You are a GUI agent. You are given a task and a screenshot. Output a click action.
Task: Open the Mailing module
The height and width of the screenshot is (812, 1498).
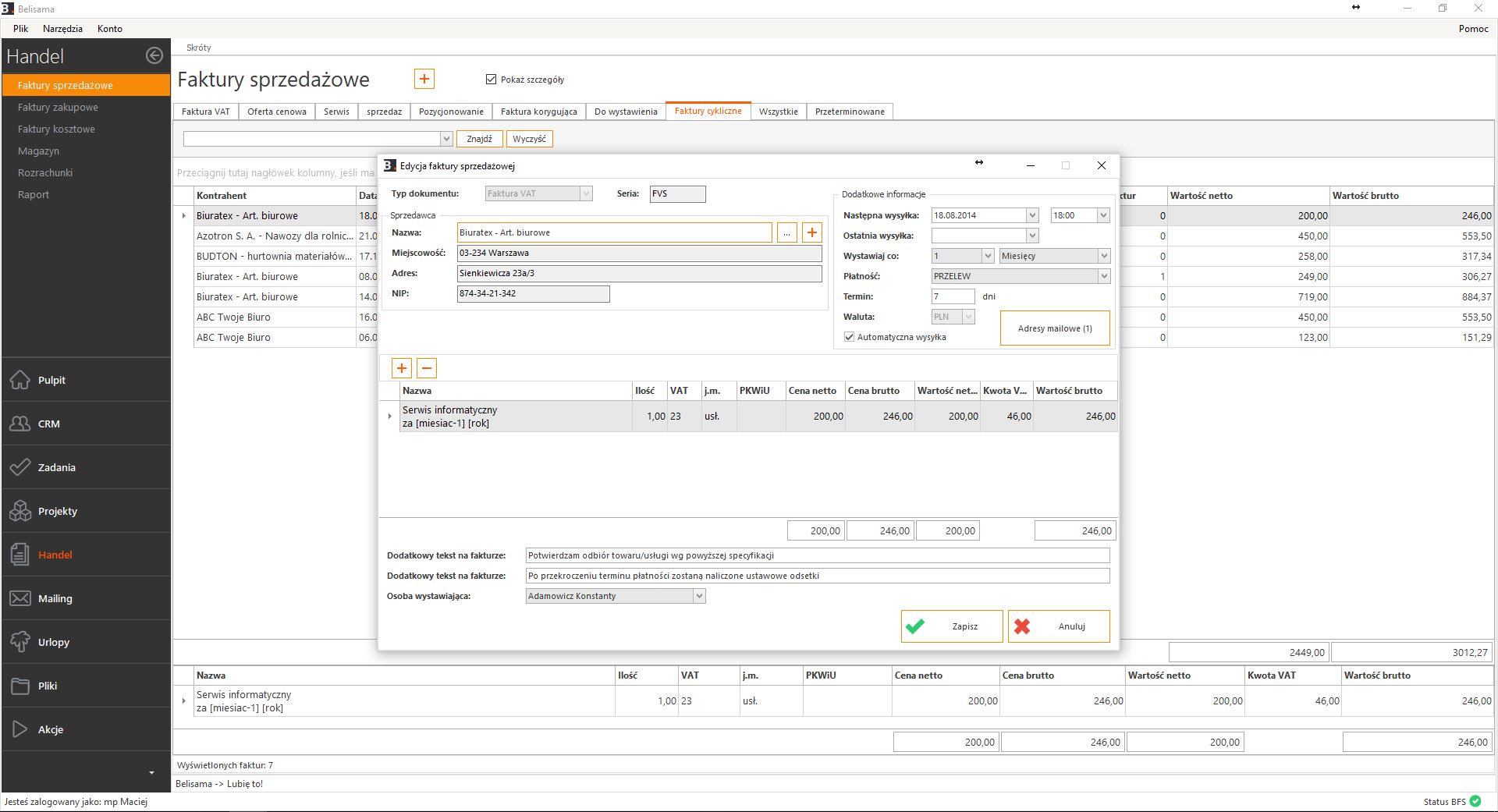(x=55, y=598)
